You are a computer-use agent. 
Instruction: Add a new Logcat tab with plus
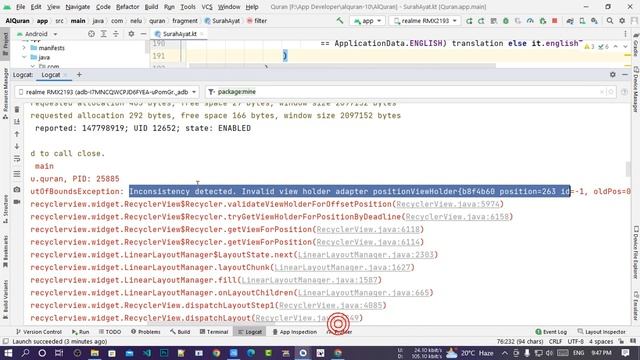(79, 75)
